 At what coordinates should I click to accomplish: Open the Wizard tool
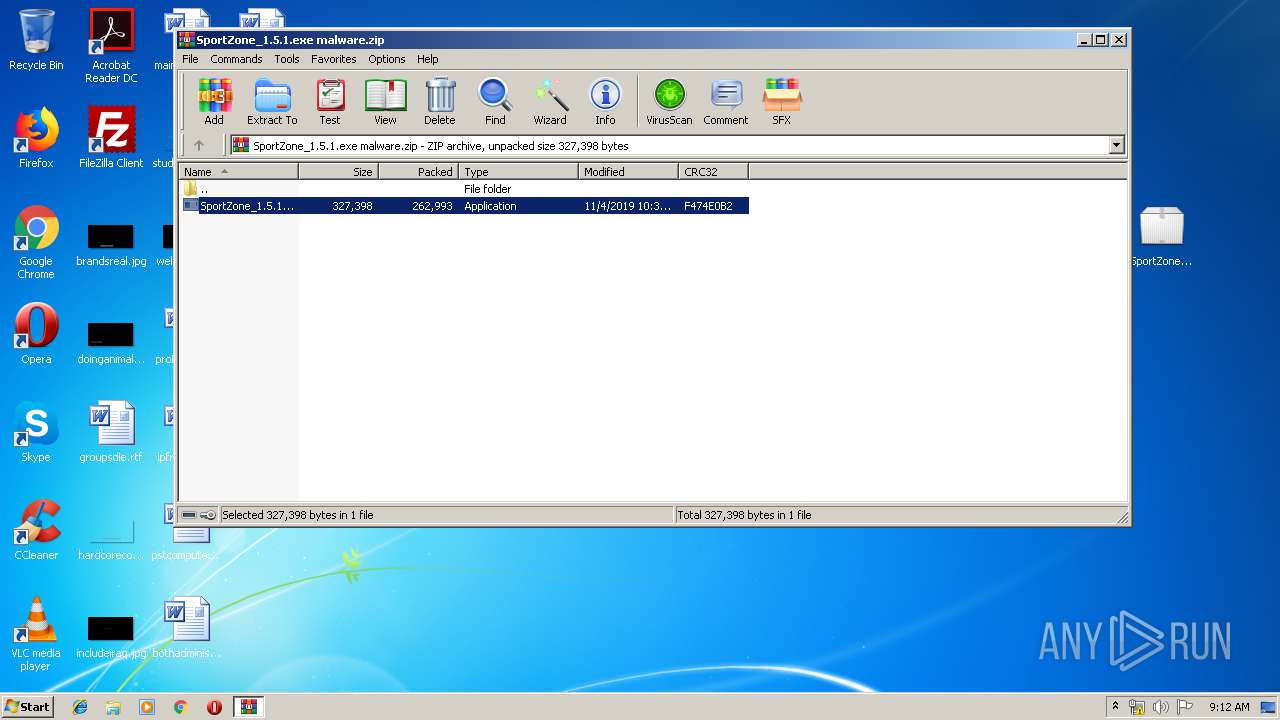point(550,102)
